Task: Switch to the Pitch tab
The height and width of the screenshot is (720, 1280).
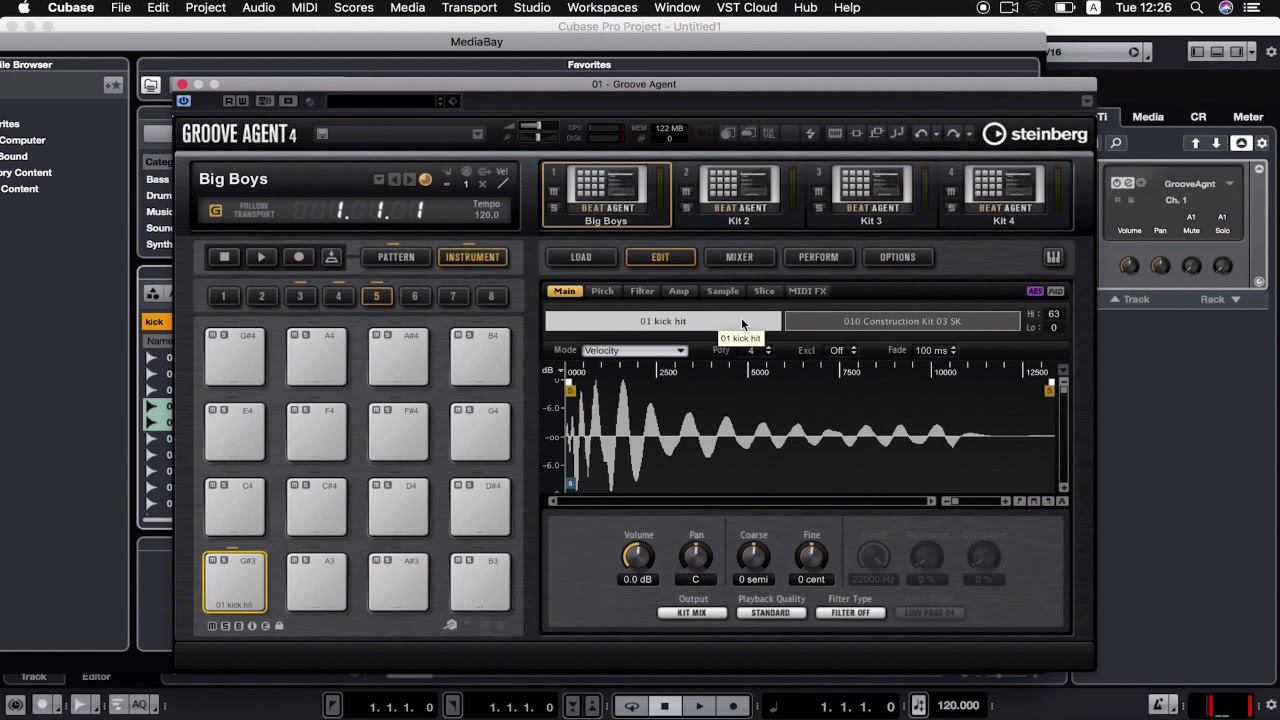Action: pos(602,291)
